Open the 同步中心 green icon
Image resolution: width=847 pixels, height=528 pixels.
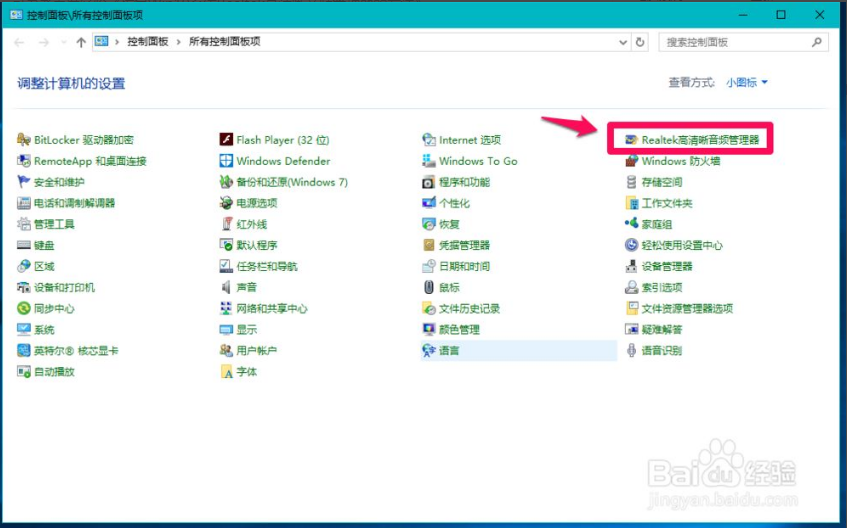(x=24, y=309)
